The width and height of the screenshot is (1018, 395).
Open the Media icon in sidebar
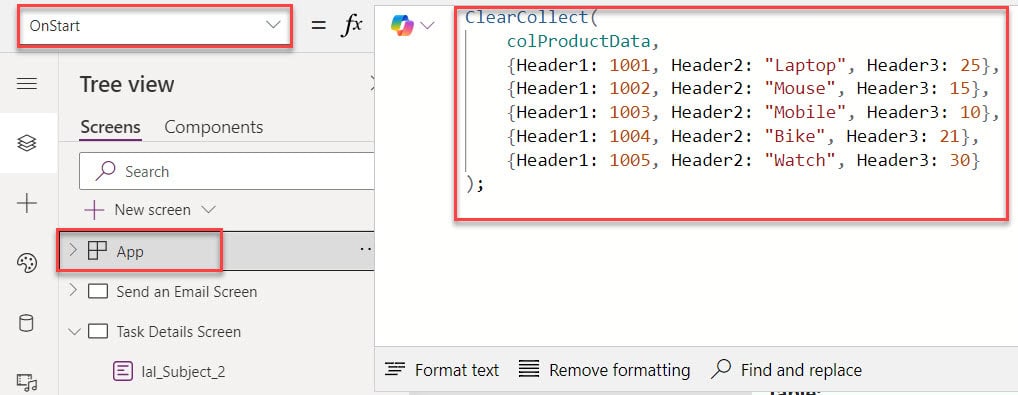(27, 382)
